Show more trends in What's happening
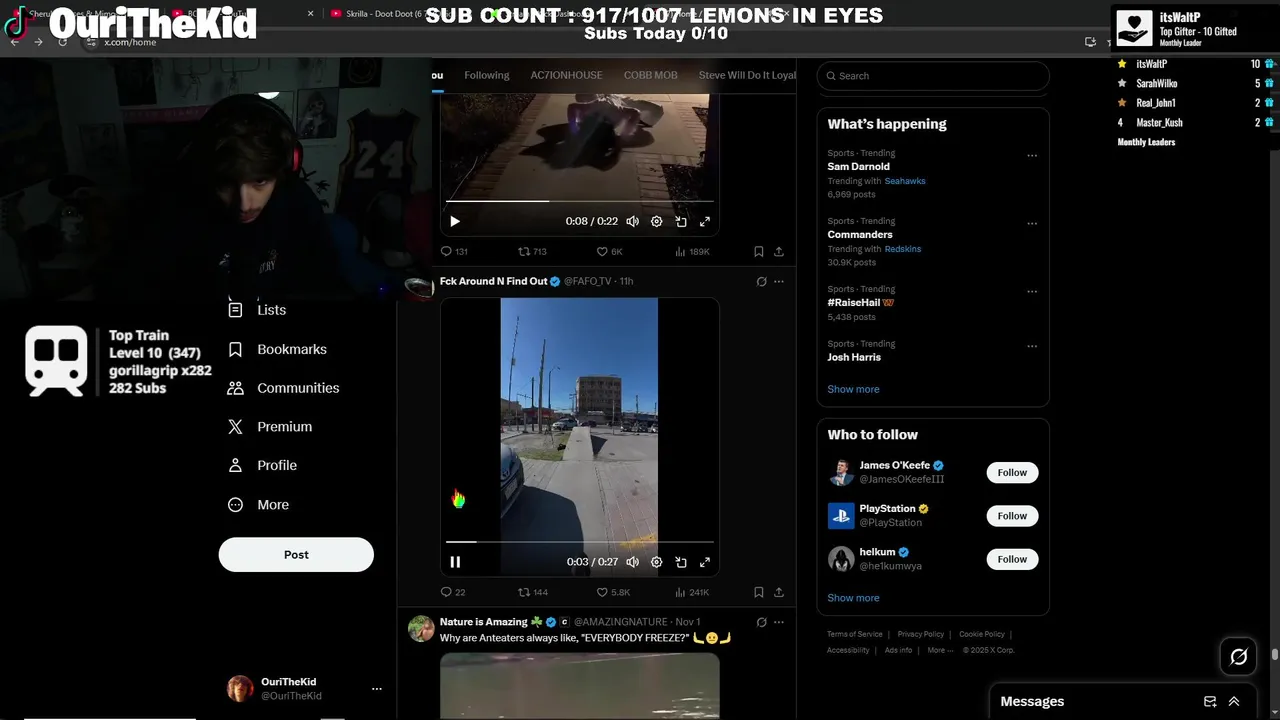Viewport: 1280px width, 720px height. (853, 389)
